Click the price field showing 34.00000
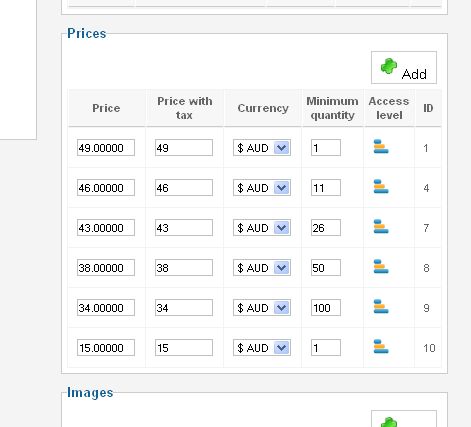 pyautogui.click(x=106, y=308)
